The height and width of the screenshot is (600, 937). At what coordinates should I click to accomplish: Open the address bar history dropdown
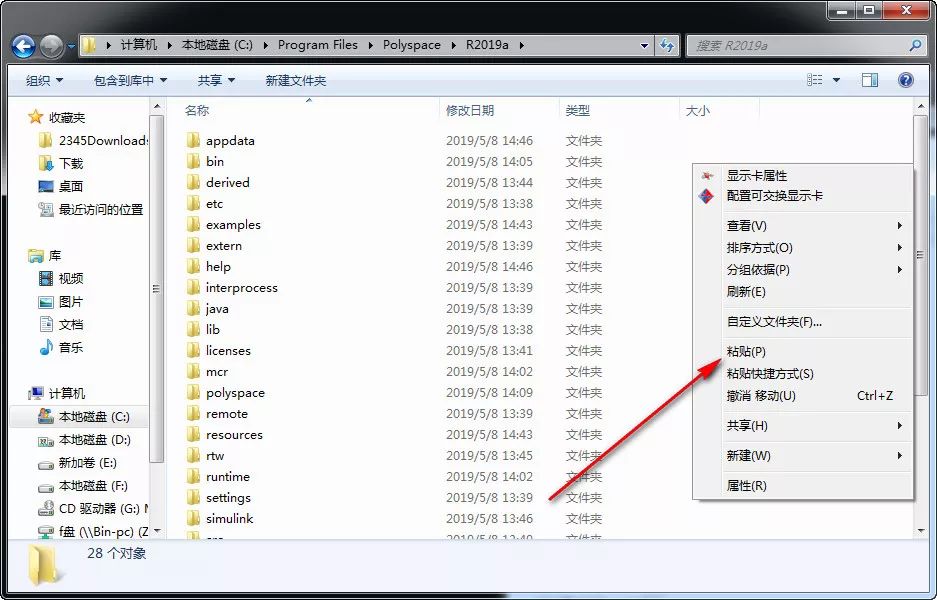(644, 45)
